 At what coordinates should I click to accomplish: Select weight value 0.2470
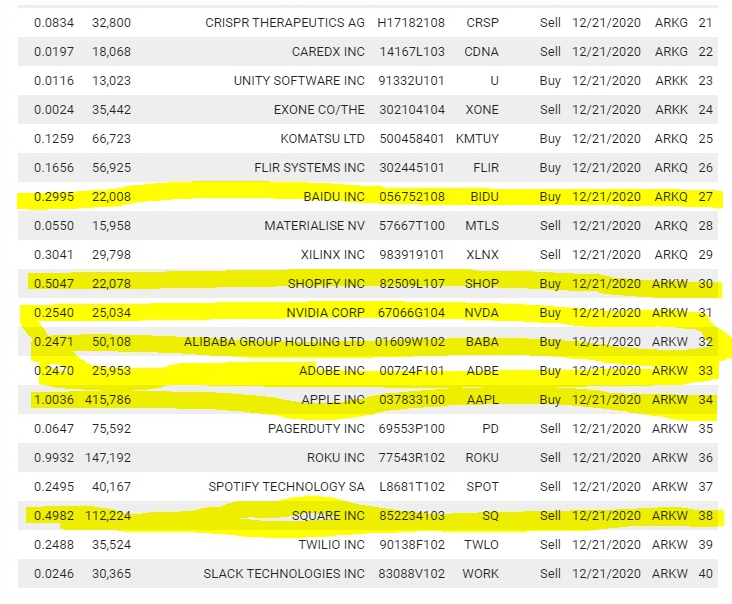click(54, 371)
